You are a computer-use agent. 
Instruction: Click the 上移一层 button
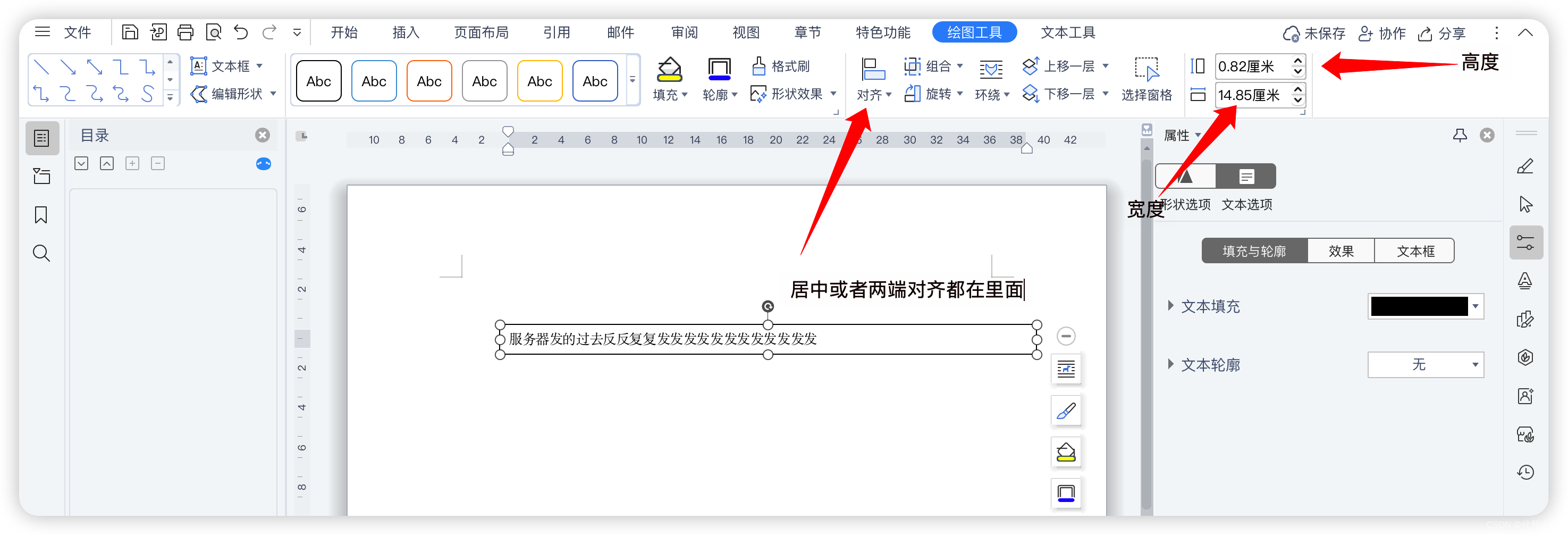pyautogui.click(x=1066, y=66)
